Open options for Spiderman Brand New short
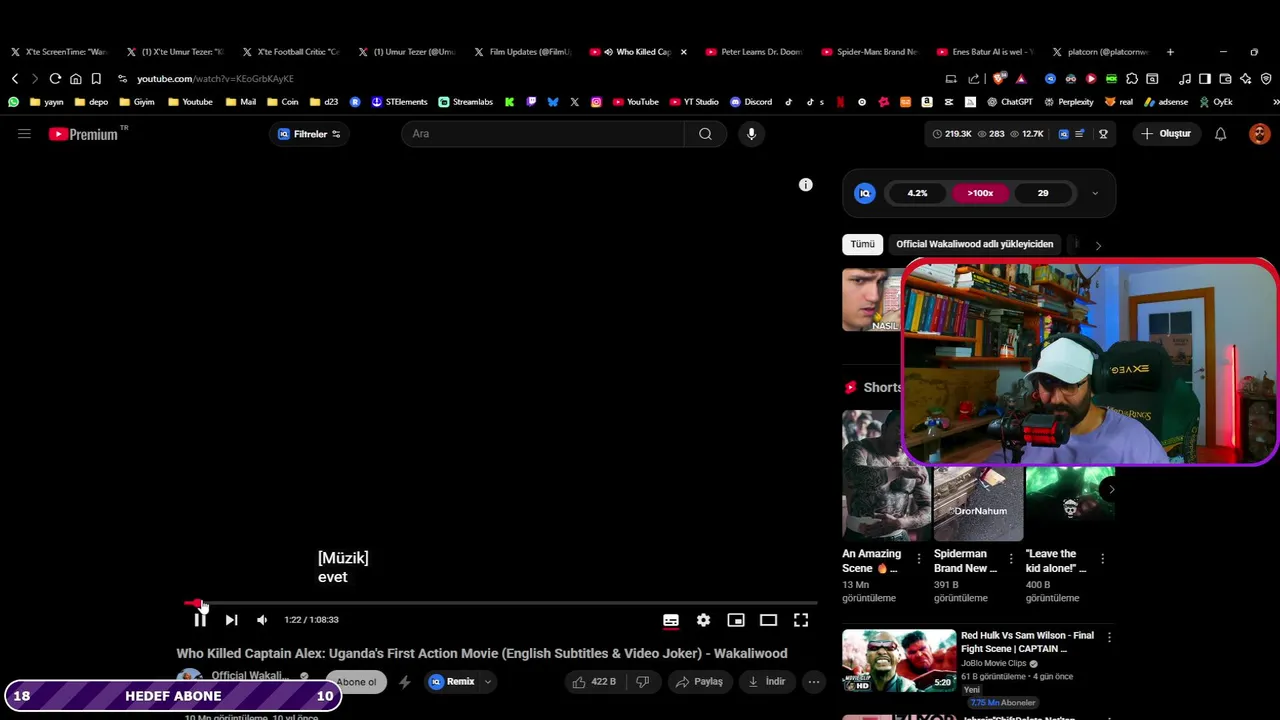Viewport: 1280px width, 720px height. pyautogui.click(x=1010, y=559)
